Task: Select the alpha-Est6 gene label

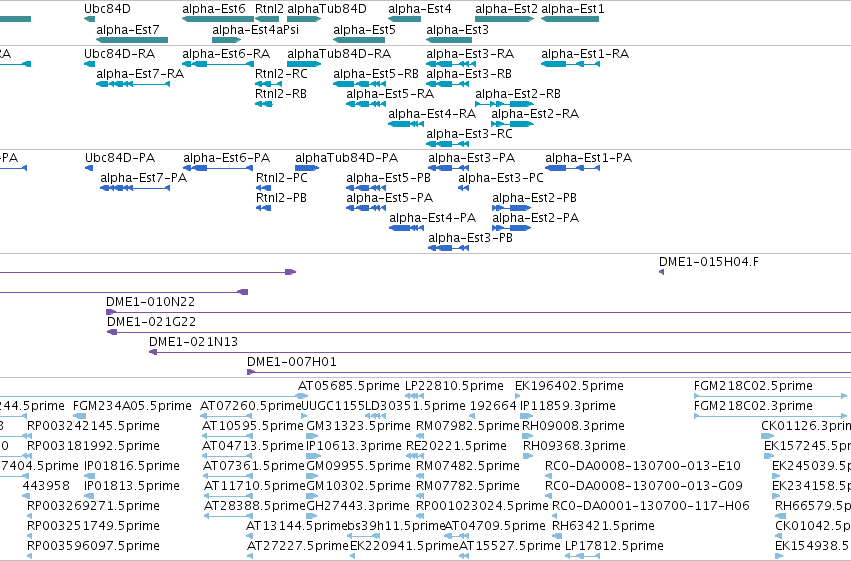Action: click(x=214, y=9)
